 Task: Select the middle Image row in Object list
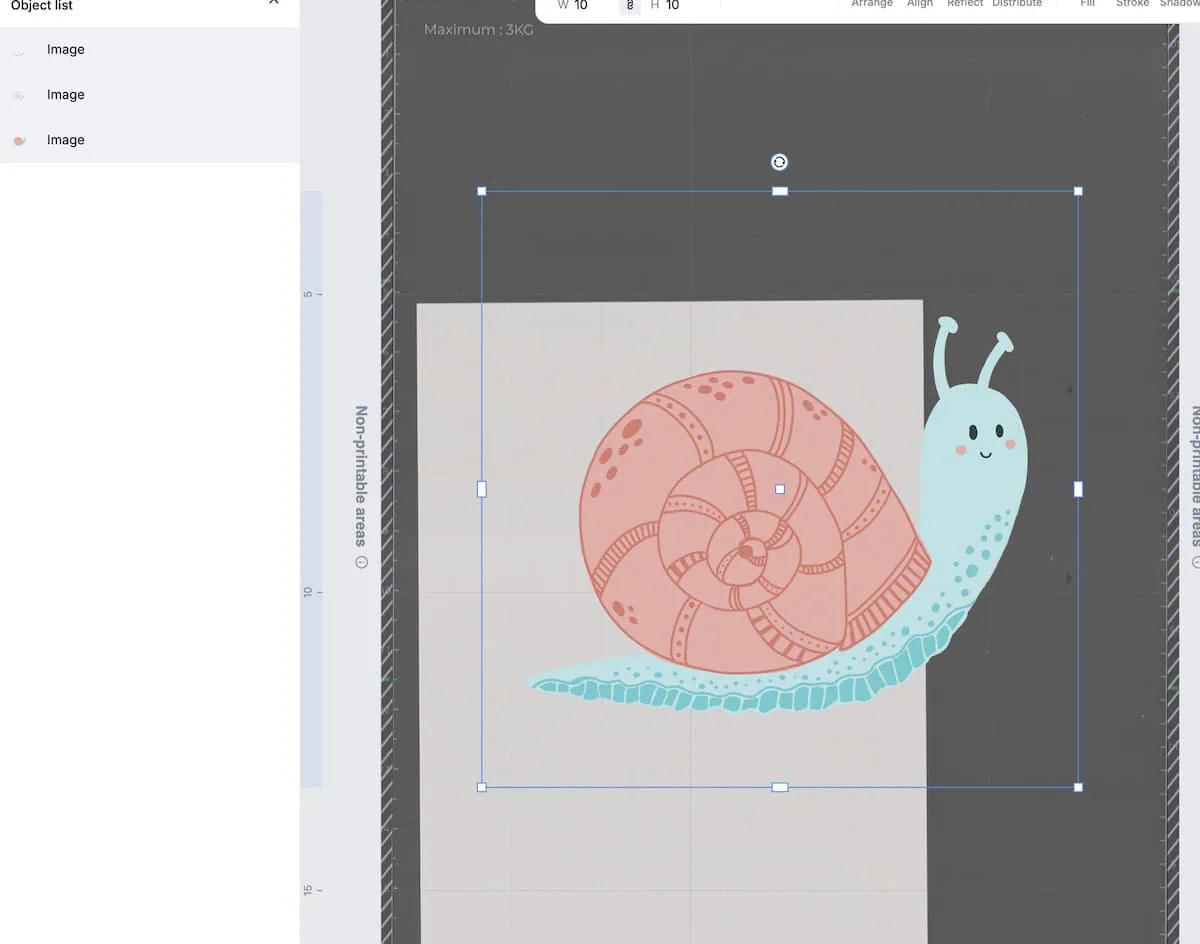pos(150,95)
